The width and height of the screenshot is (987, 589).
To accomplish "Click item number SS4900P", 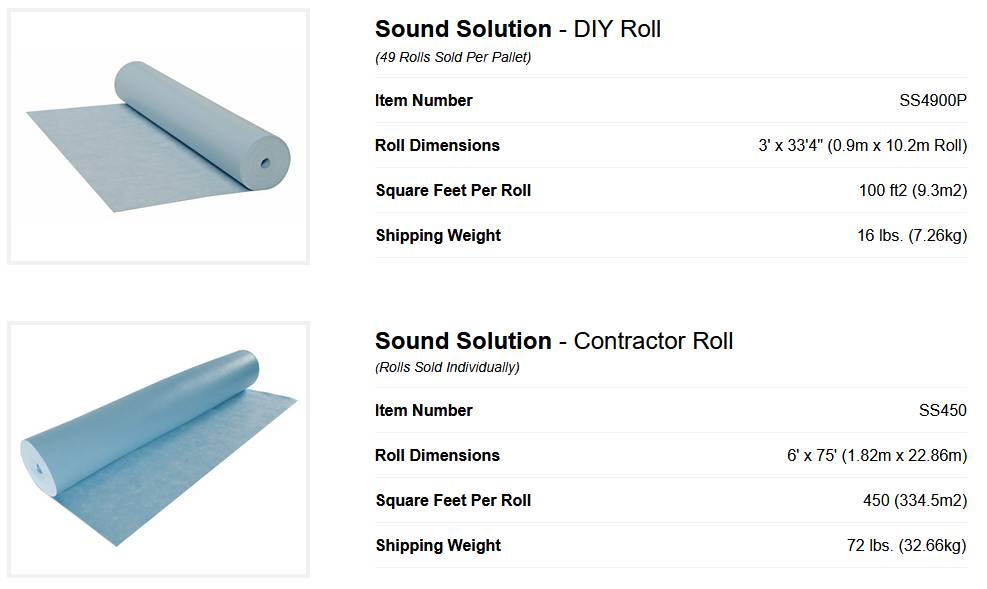I will pos(933,100).
